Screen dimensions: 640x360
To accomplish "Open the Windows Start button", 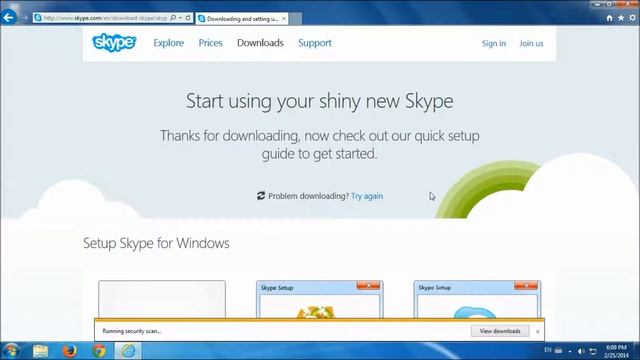I will (x=11, y=351).
